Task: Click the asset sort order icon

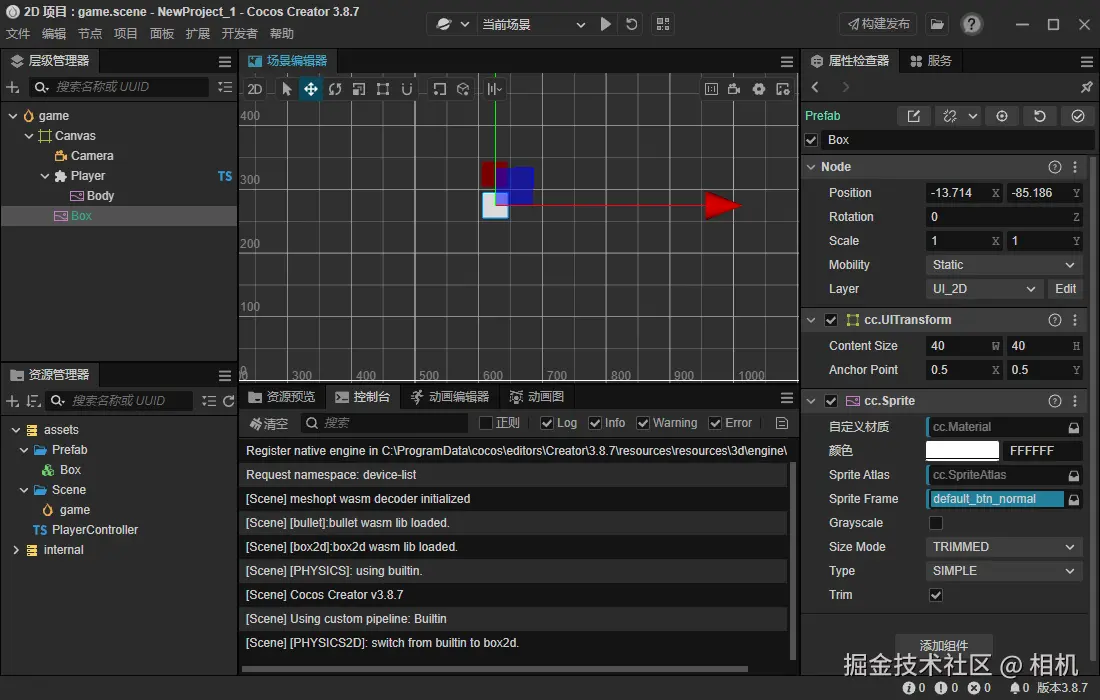Action: coord(33,401)
